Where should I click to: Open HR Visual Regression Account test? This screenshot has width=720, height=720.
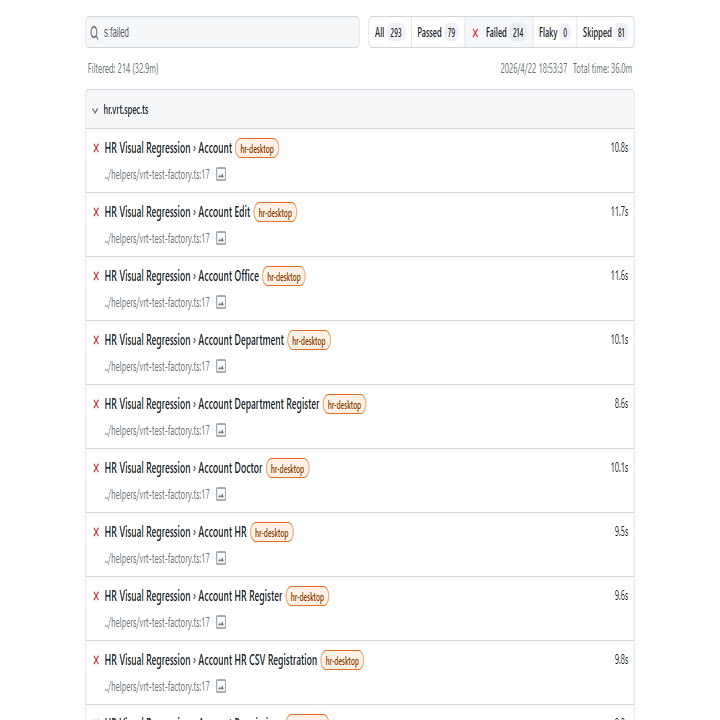click(x=168, y=148)
